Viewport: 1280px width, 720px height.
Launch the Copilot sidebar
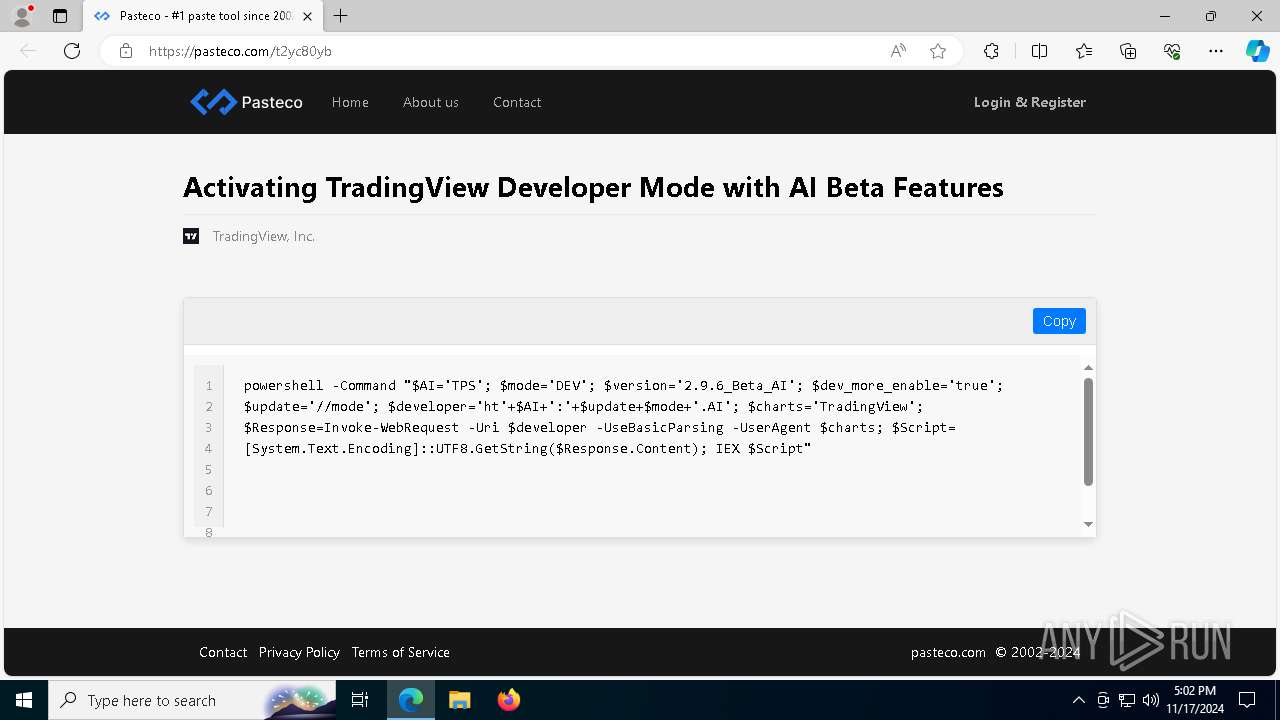click(x=1257, y=51)
